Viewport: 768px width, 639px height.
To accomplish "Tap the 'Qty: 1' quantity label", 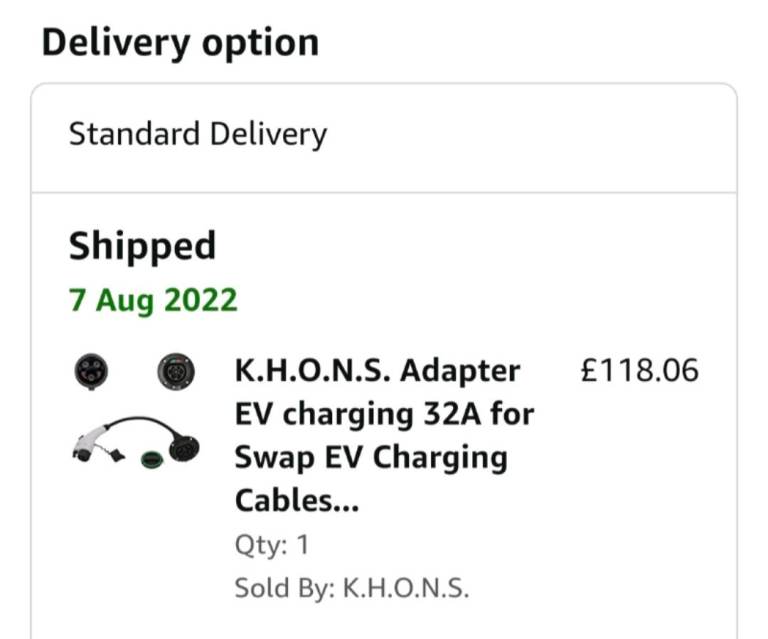I will pyautogui.click(x=272, y=545).
